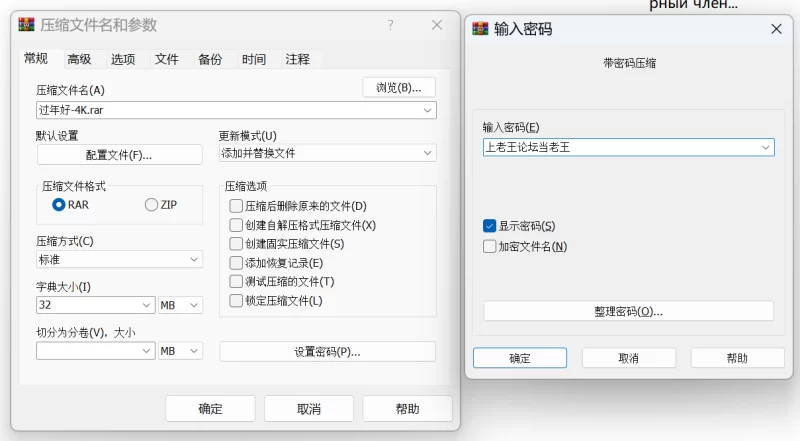
Task: Close the 输入密码 password dialog
Action: 775,29
